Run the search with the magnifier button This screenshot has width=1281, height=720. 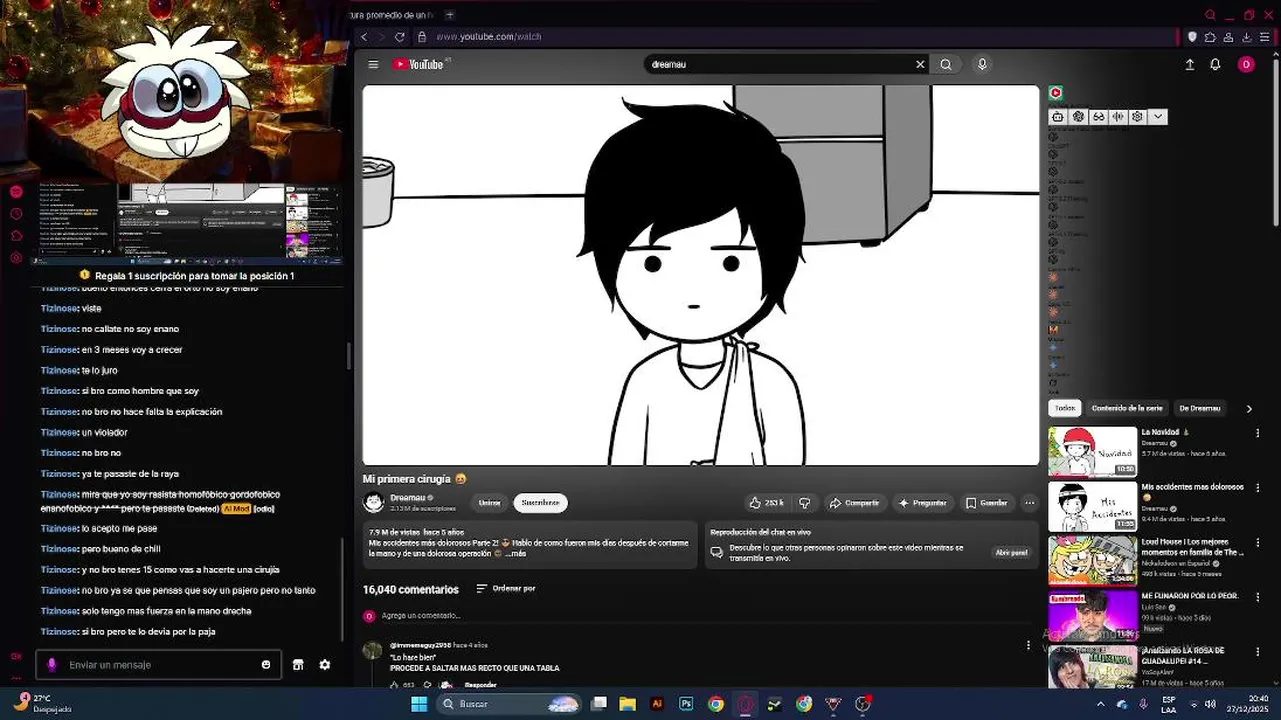pyautogui.click(x=946, y=64)
